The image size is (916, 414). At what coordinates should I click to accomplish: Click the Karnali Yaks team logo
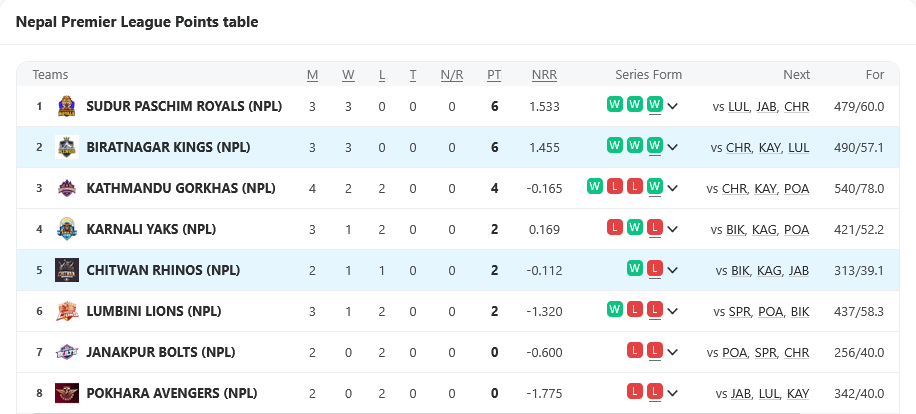66,229
